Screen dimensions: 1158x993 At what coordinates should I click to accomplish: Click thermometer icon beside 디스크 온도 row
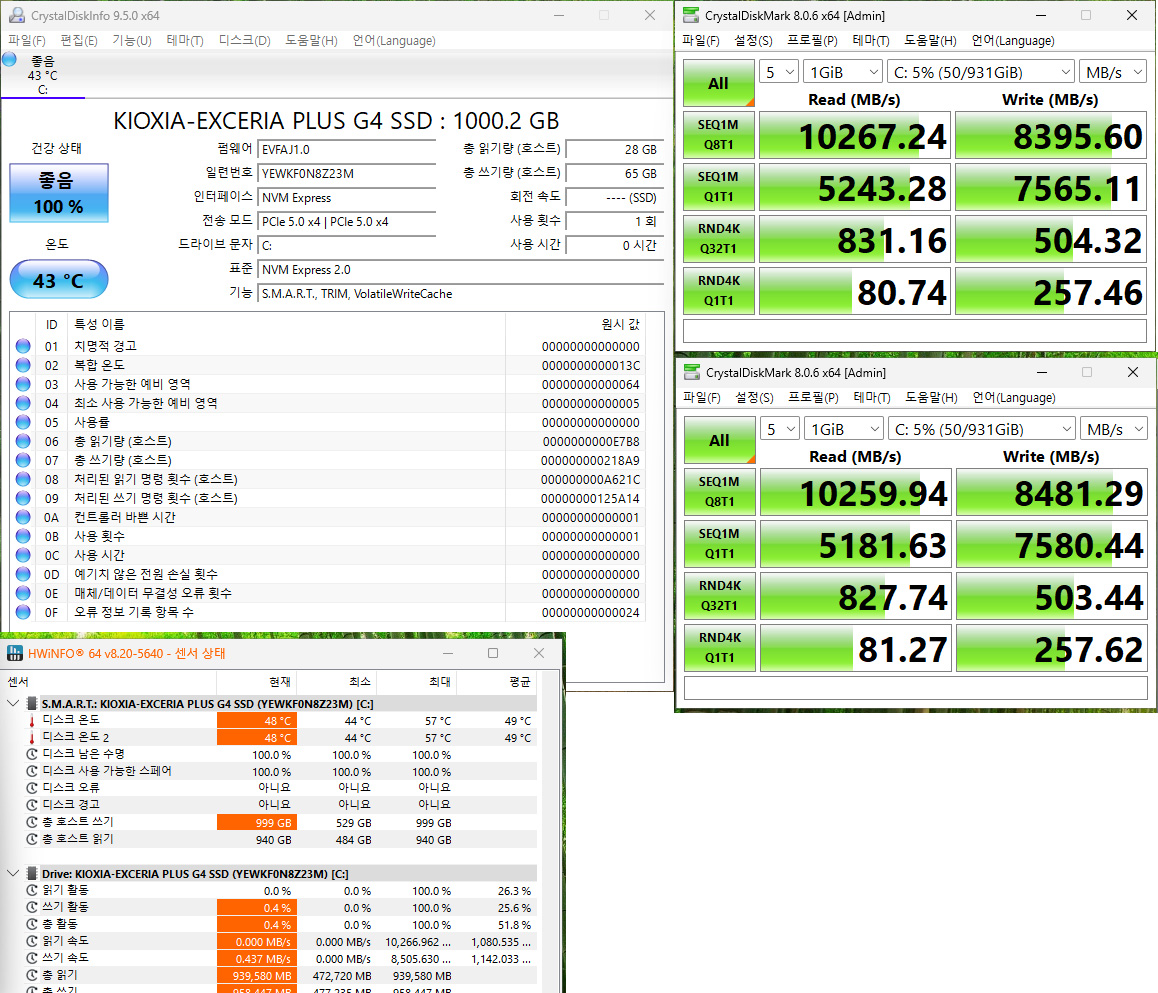click(32, 721)
